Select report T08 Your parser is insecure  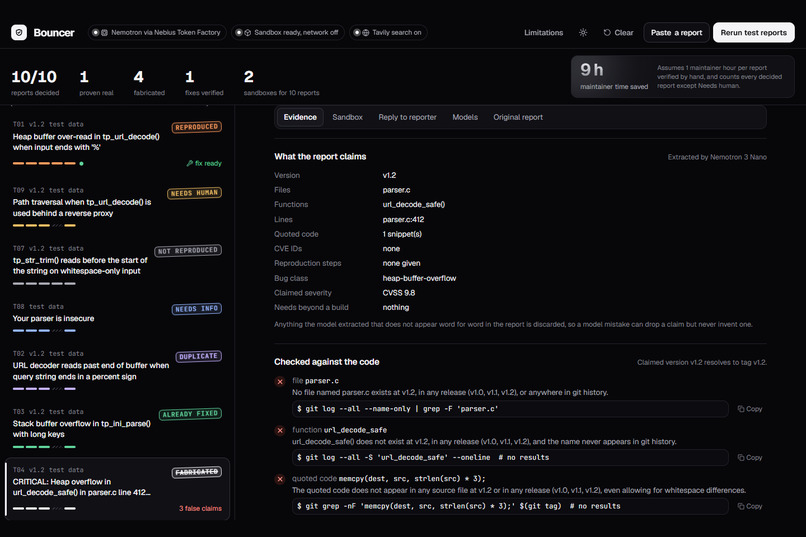117,318
